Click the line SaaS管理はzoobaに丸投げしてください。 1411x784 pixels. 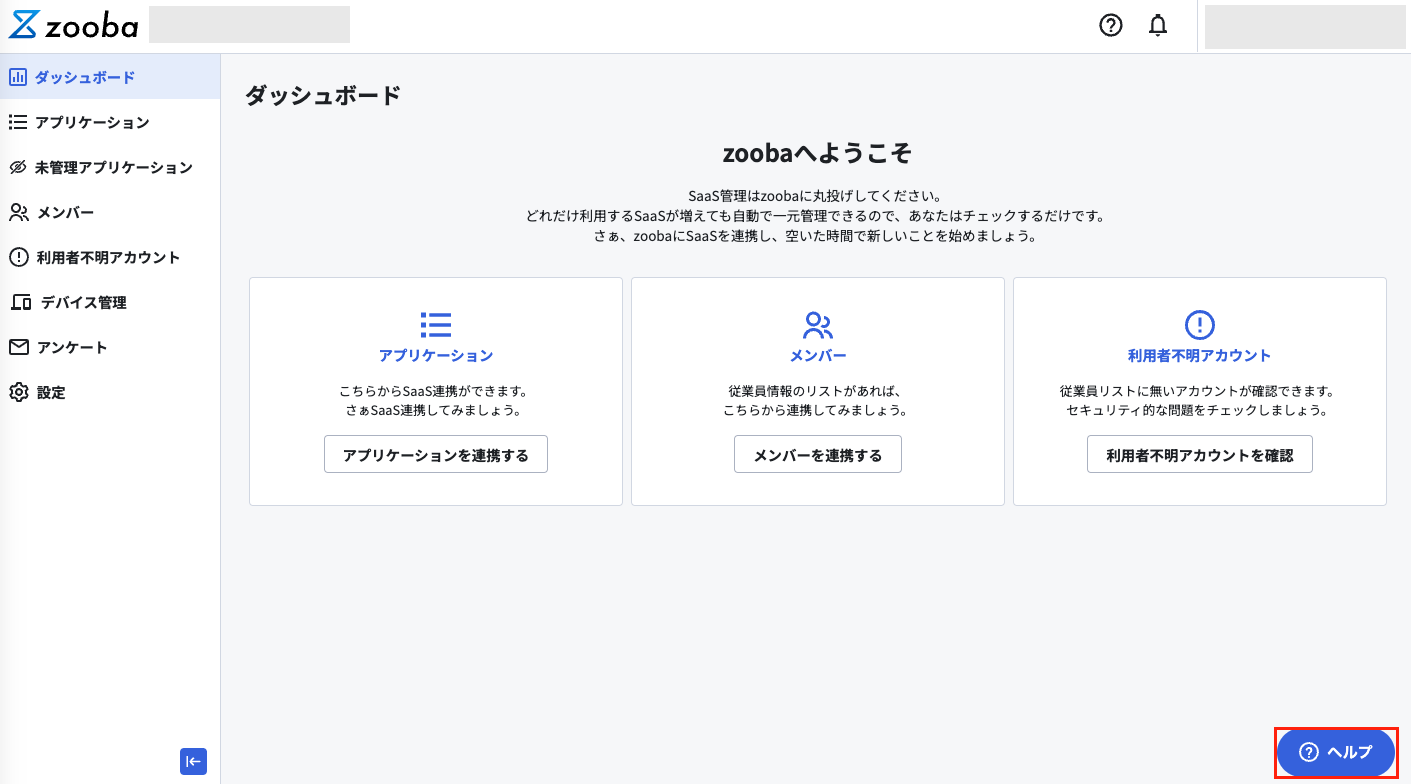pyautogui.click(x=815, y=194)
